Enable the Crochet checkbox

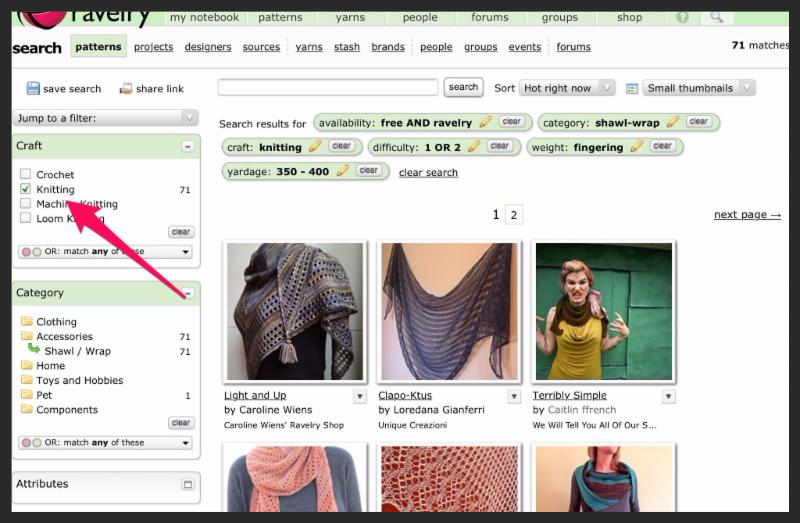coord(25,175)
